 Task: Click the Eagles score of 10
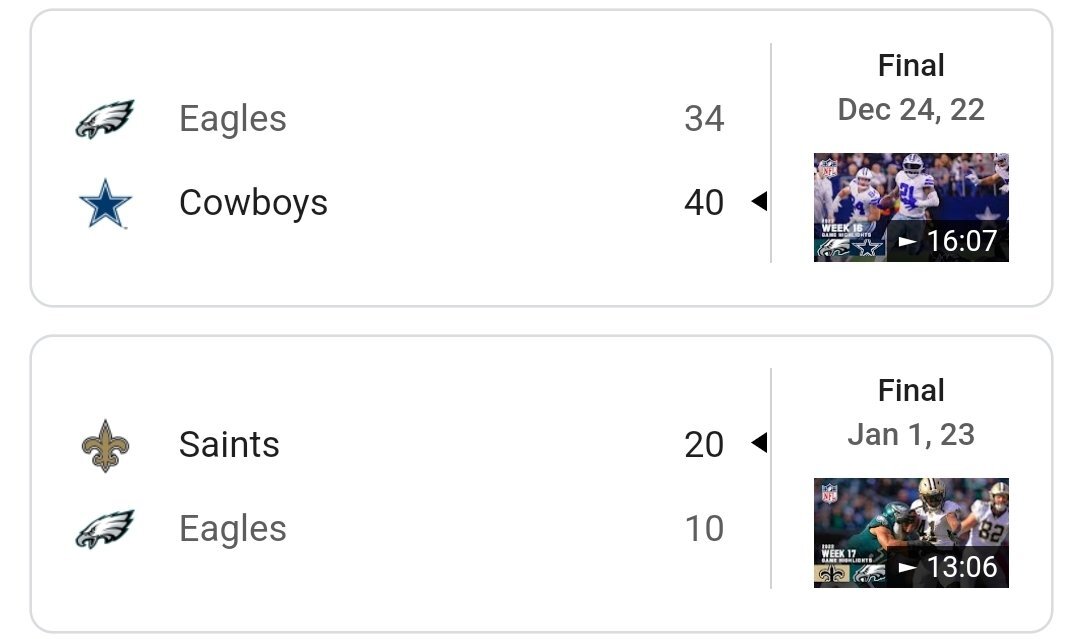(704, 529)
